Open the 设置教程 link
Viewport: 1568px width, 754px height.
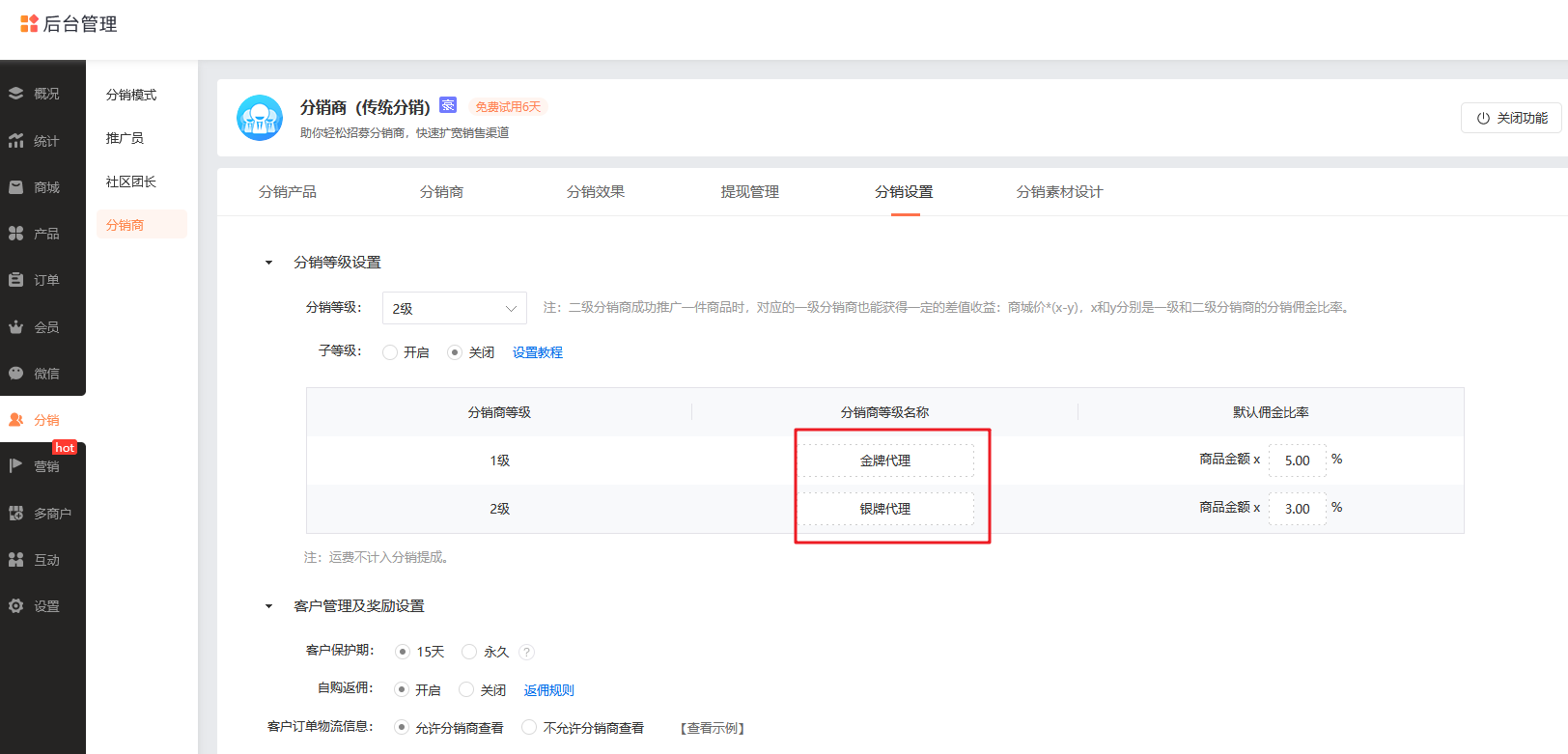538,352
